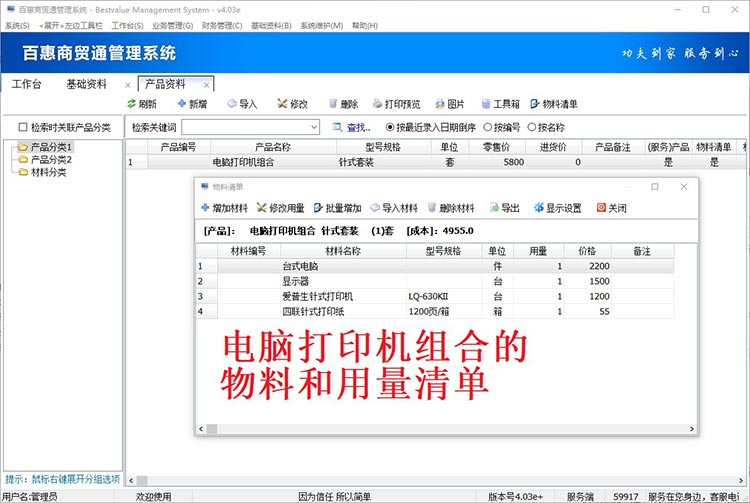The height and width of the screenshot is (503, 750).
Task: Click 导出 export in the 物料清单 window
Action: pyautogui.click(x=505, y=208)
